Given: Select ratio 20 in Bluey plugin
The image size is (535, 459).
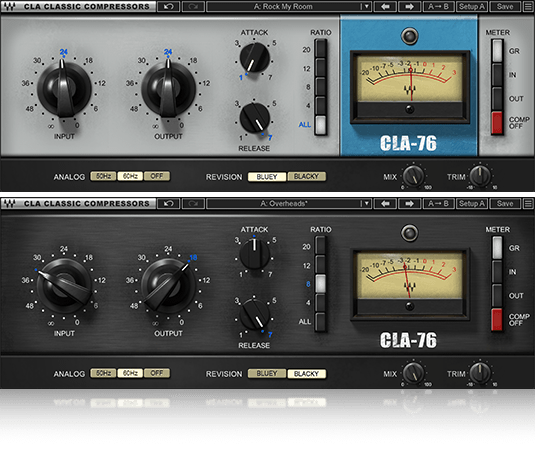Looking at the screenshot, I should point(320,48).
